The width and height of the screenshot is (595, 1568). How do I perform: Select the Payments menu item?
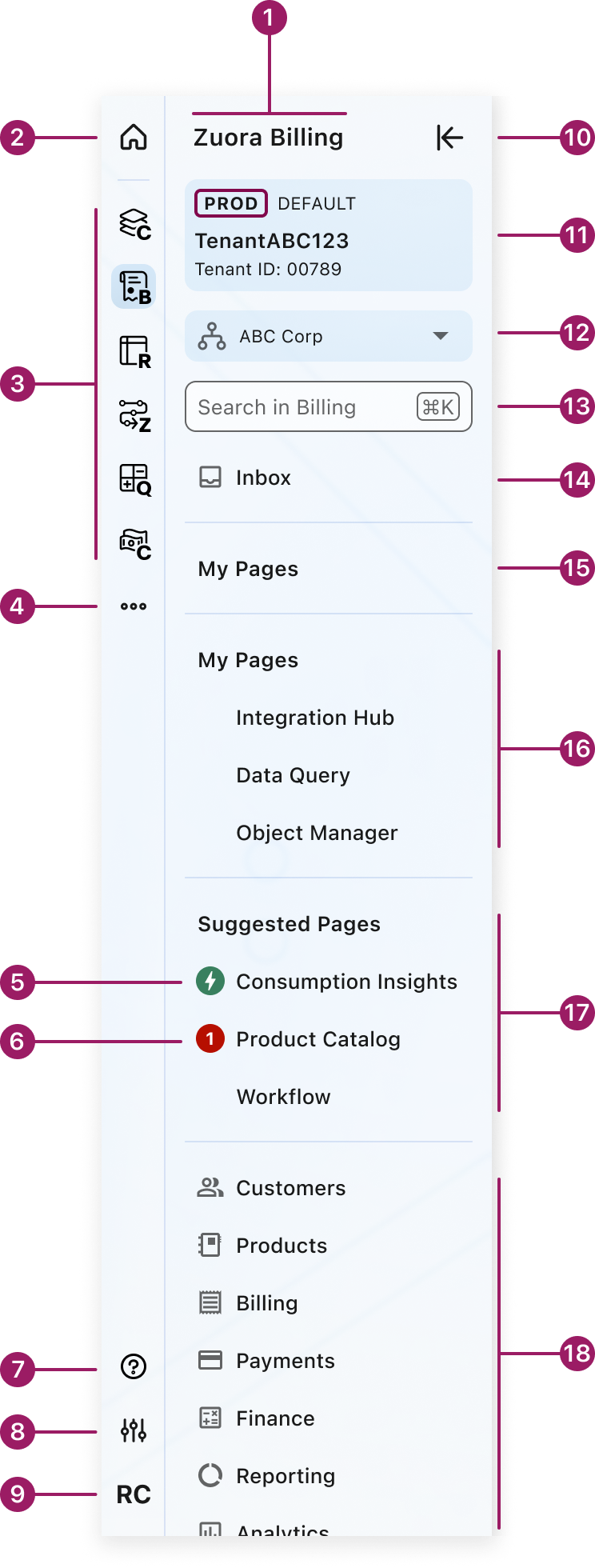(285, 1361)
